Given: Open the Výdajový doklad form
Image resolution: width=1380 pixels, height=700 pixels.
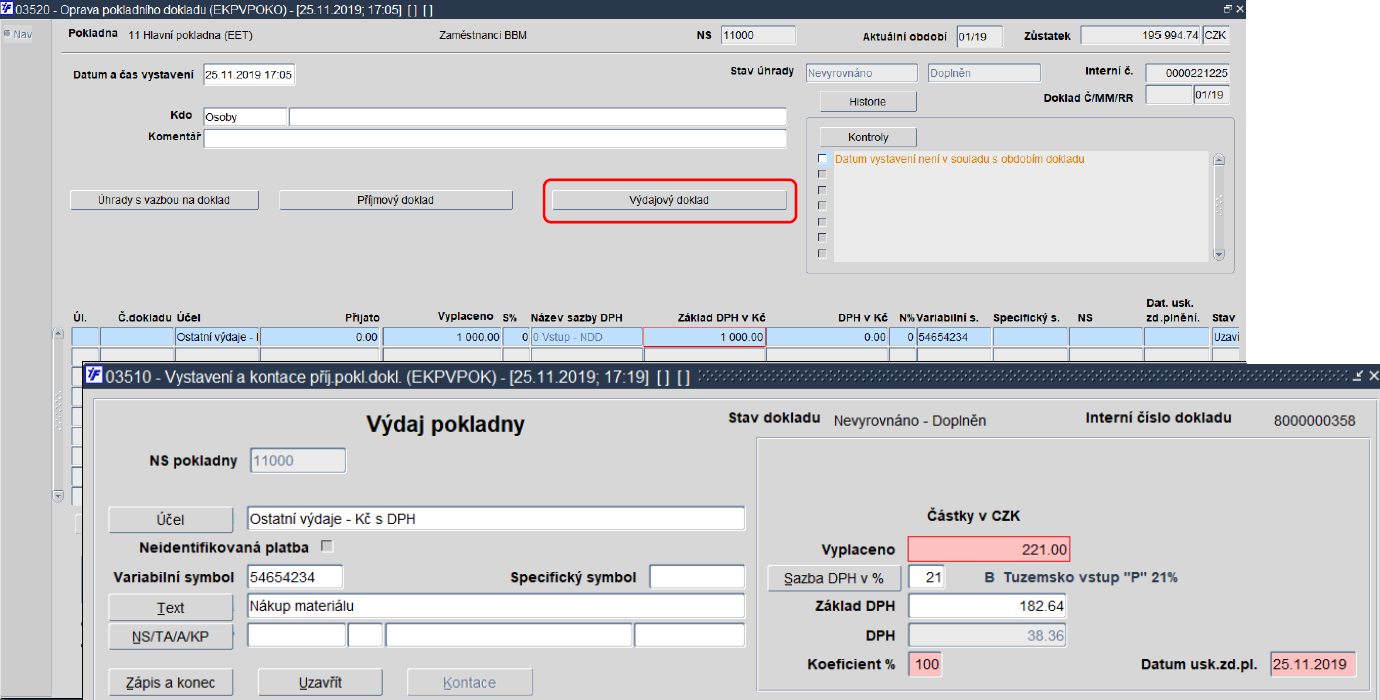Looking at the screenshot, I should click(669, 200).
